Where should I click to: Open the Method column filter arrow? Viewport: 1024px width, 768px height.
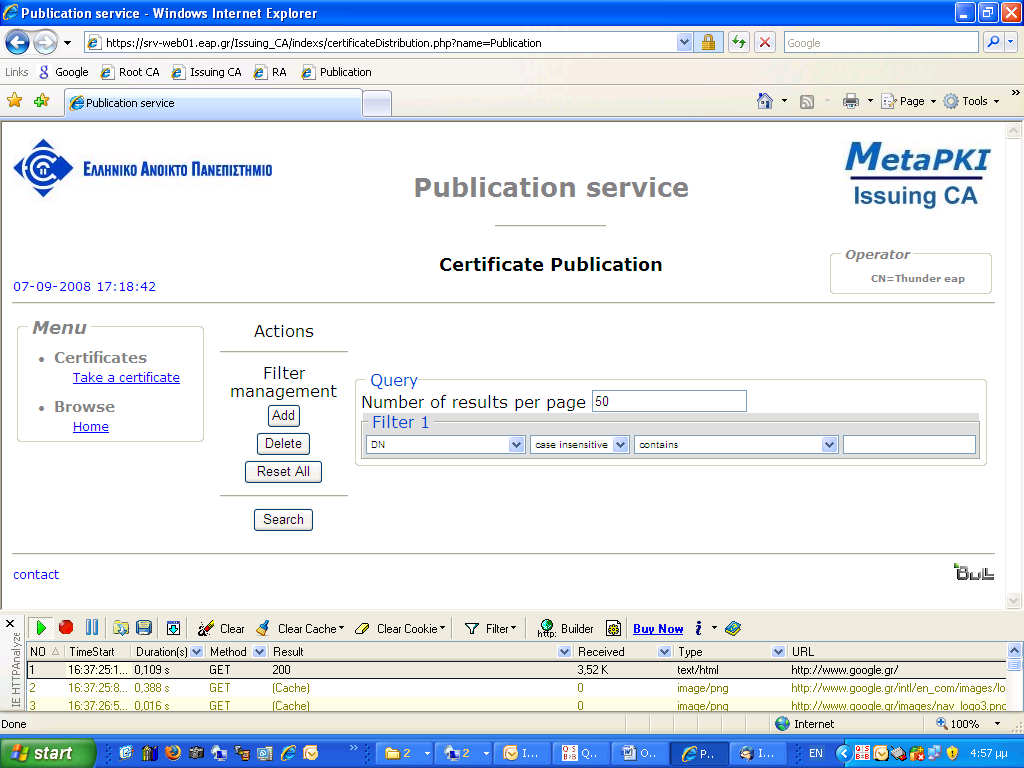(259, 652)
